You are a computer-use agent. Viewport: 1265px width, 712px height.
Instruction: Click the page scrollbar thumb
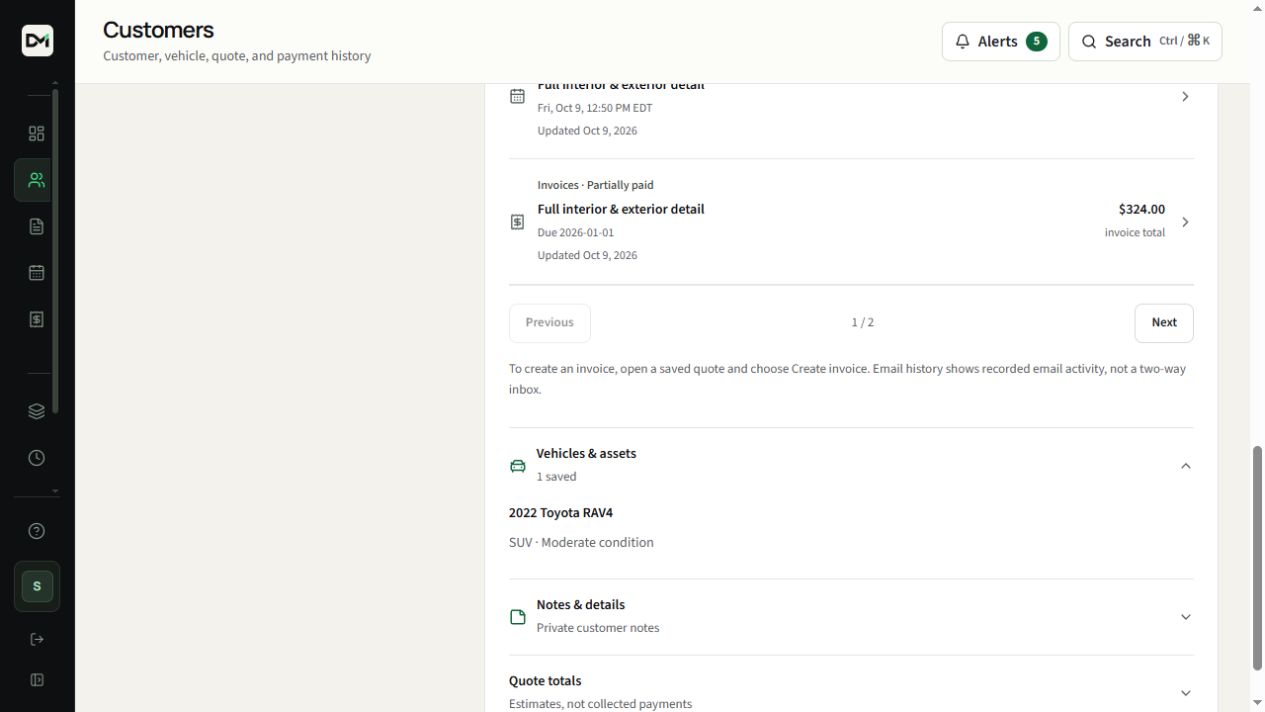(x=1257, y=558)
